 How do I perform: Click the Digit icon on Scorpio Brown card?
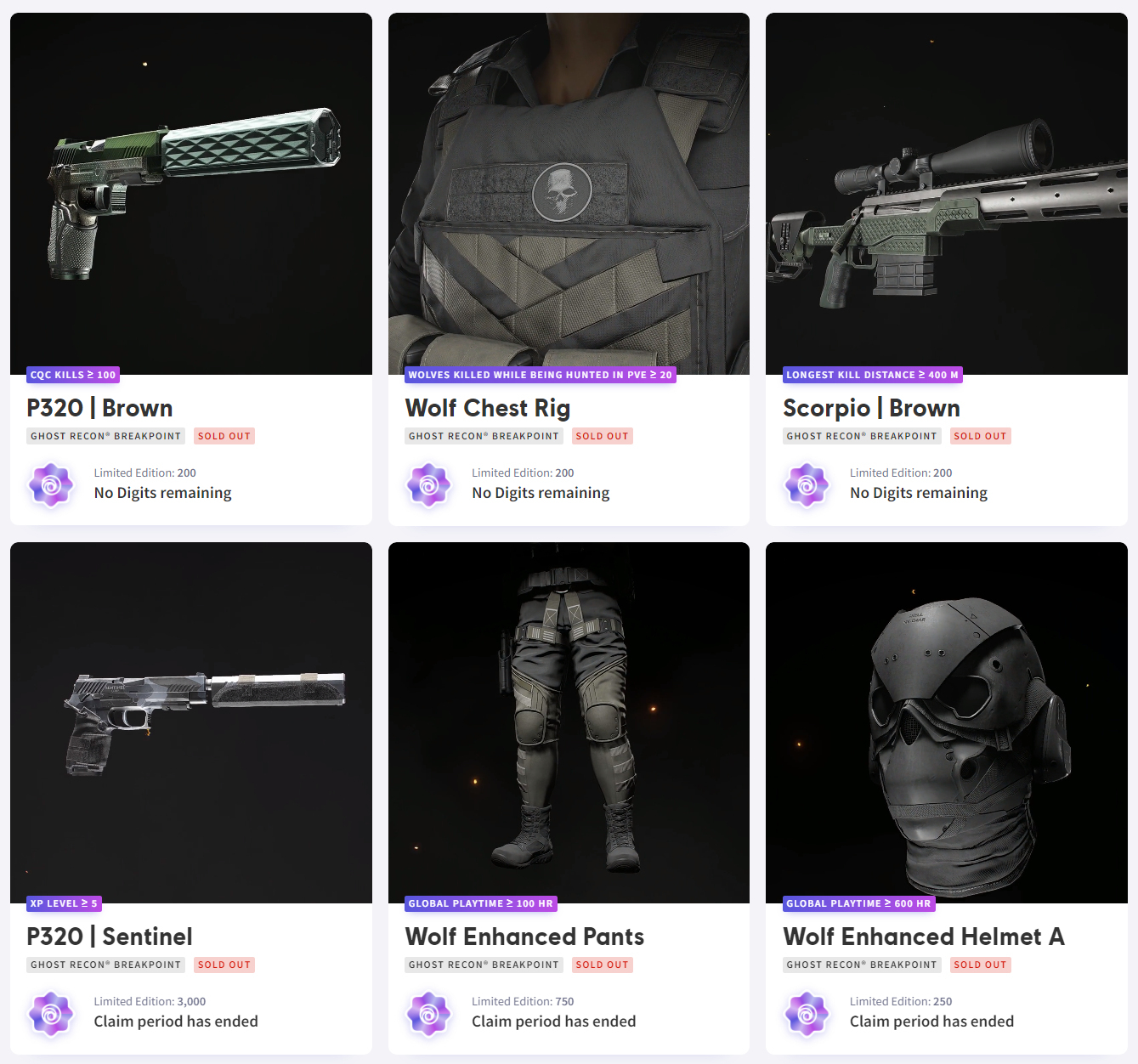point(807,485)
